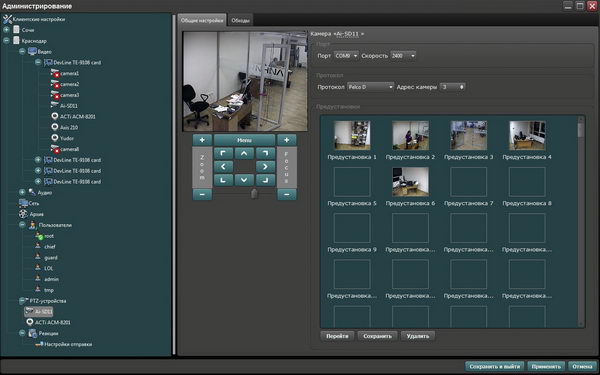The width and height of the screenshot is (600, 375).
Task: Pan camera down with arrow
Action: coord(244,180)
